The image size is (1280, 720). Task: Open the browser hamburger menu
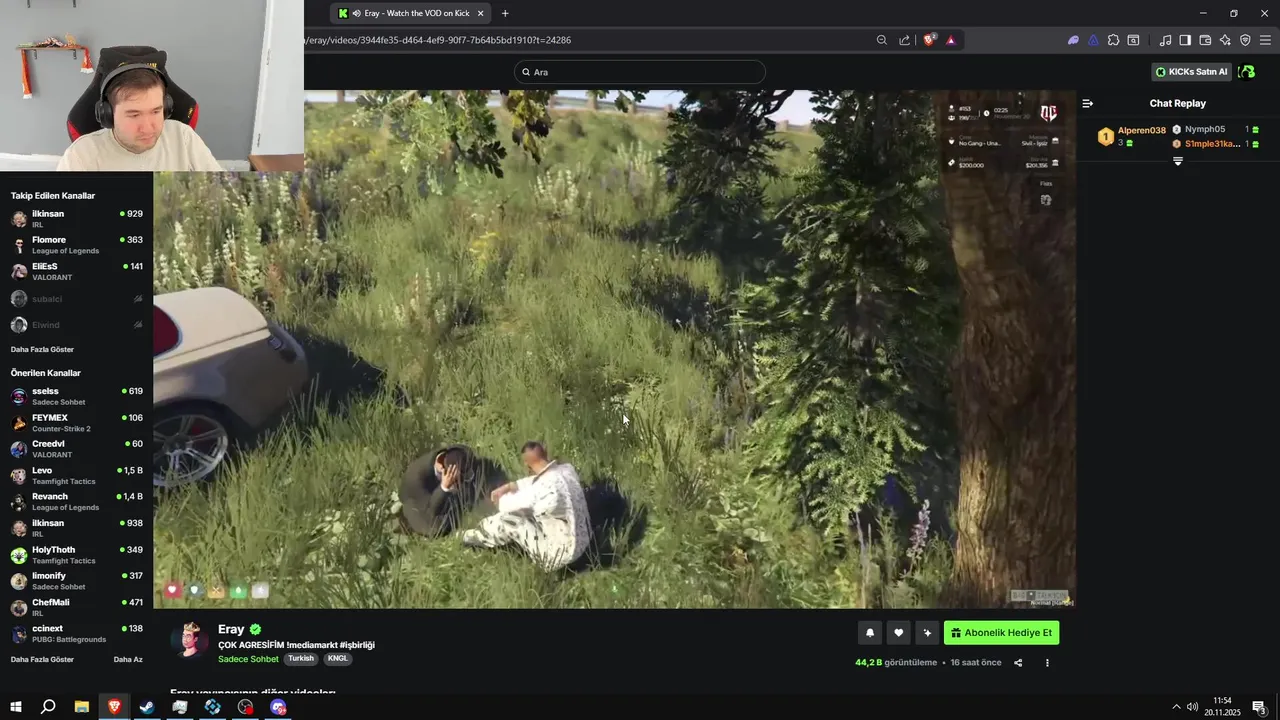(1265, 40)
